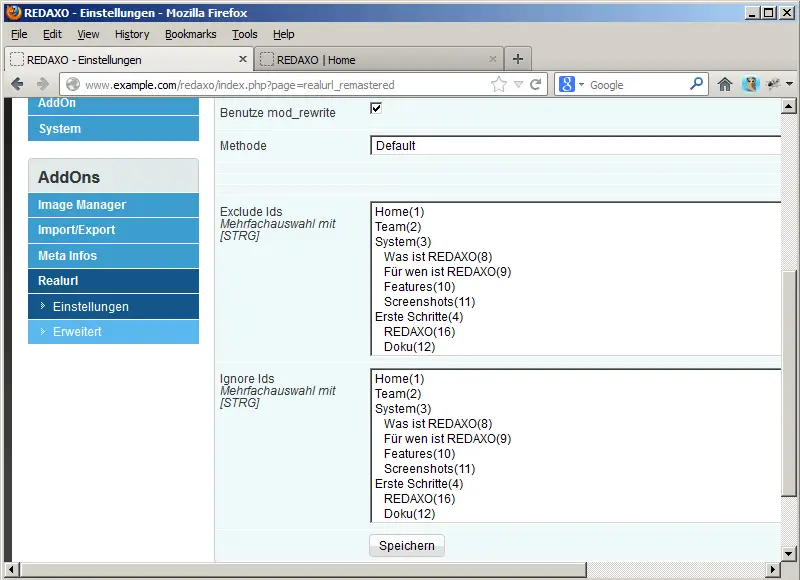The image size is (800, 580).
Task: Switch to the REDAXO | Home tab
Action: click(379, 59)
